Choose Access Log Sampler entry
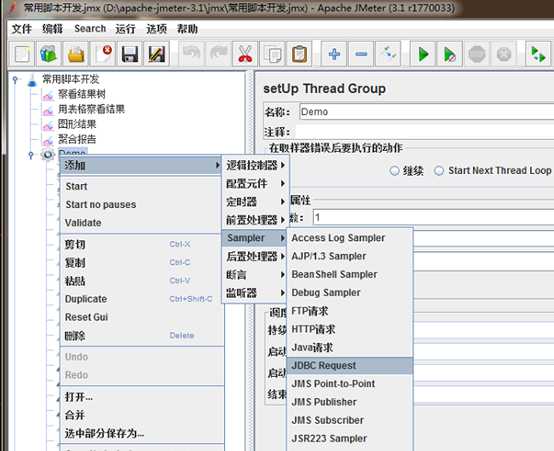This screenshot has height=451, width=554. [x=350, y=238]
